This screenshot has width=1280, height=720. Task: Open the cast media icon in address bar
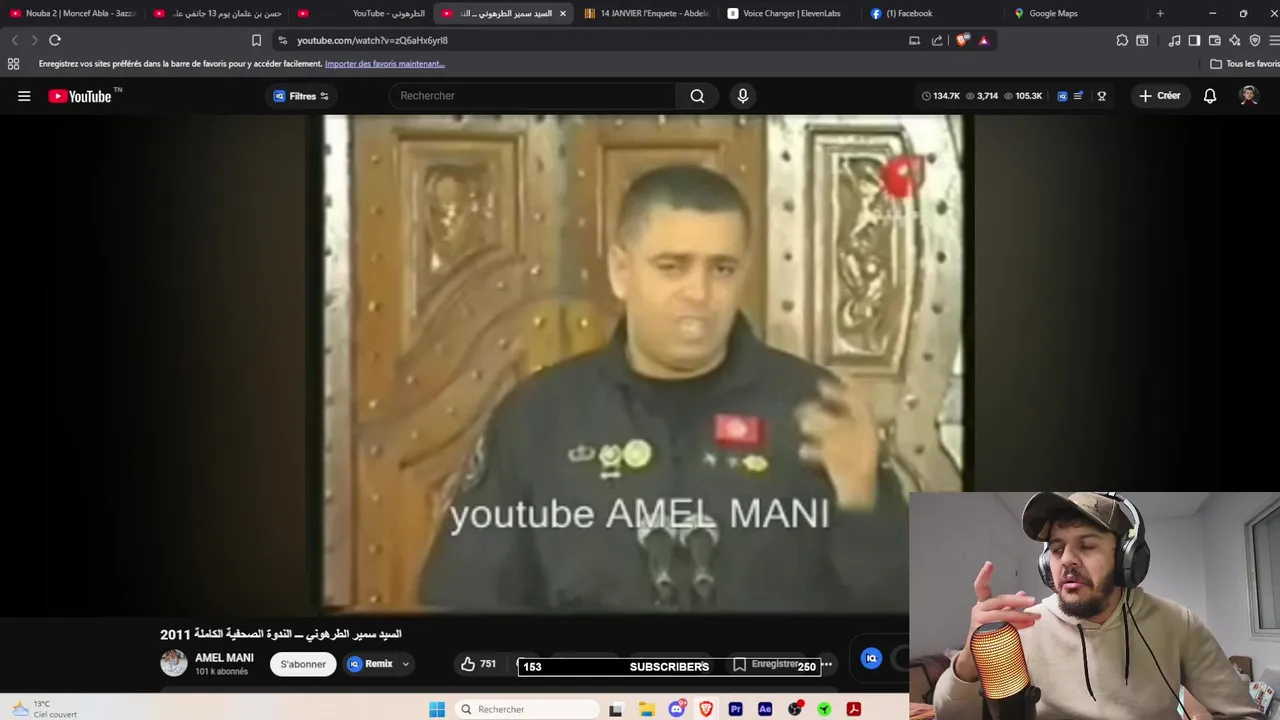[914, 40]
